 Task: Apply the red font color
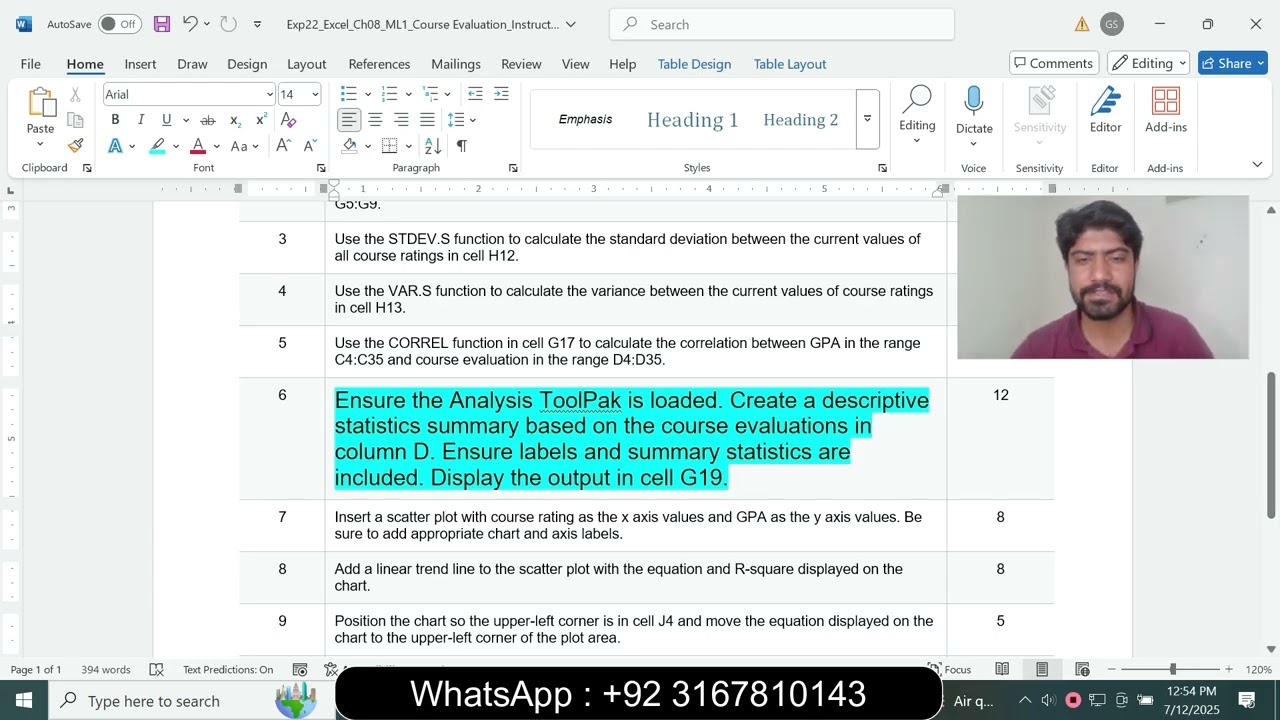point(198,146)
